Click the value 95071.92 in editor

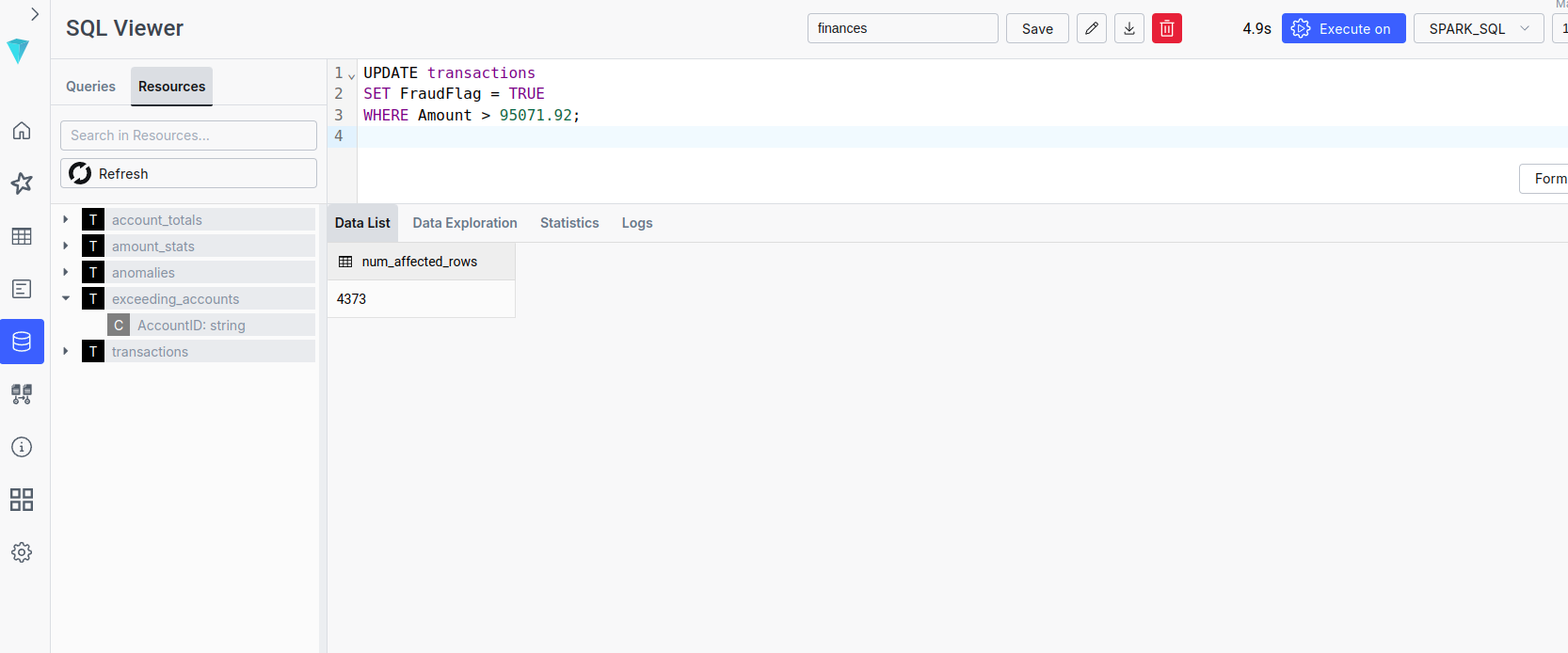coord(536,115)
